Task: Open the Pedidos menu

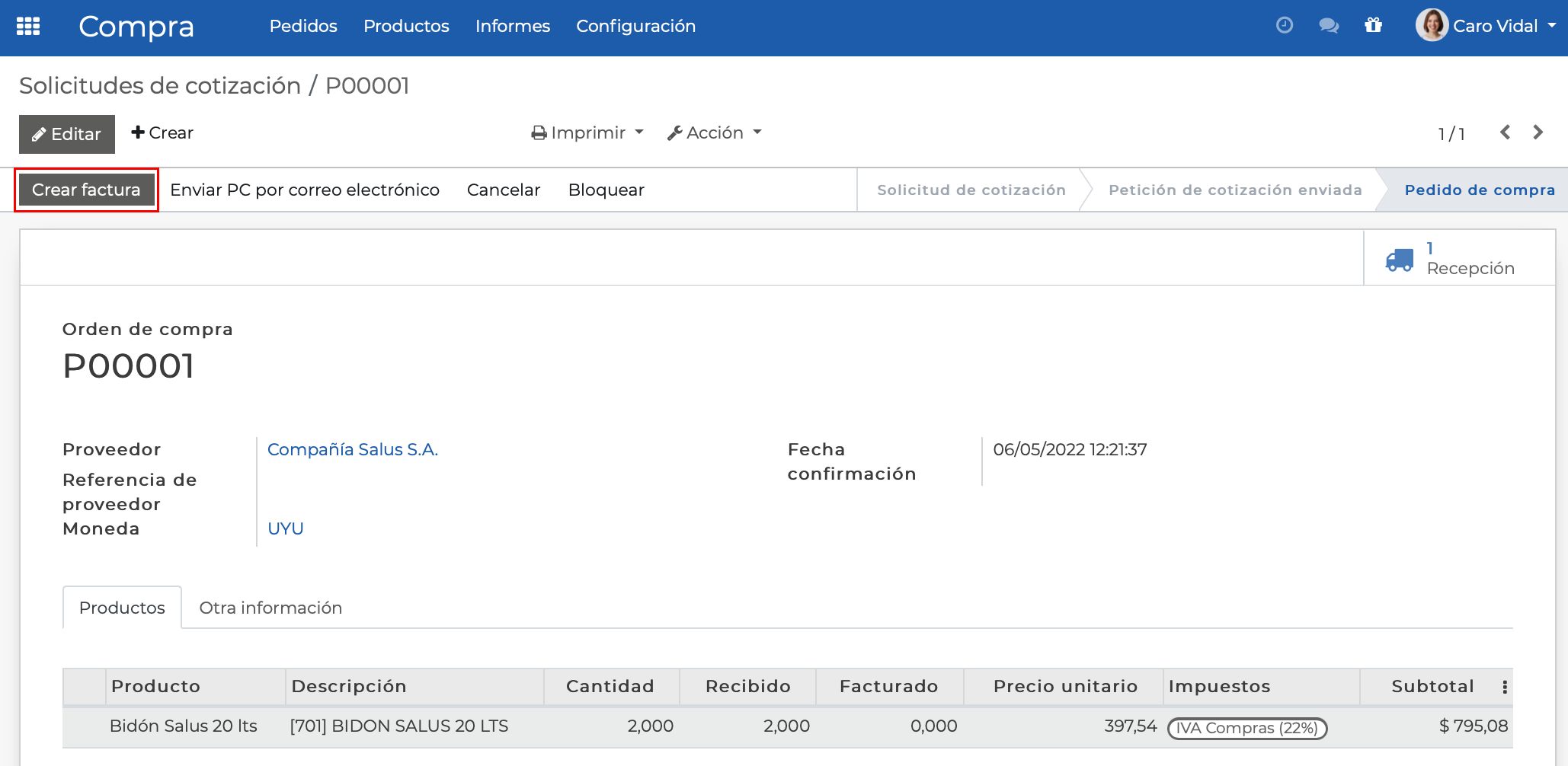Action: tap(302, 25)
